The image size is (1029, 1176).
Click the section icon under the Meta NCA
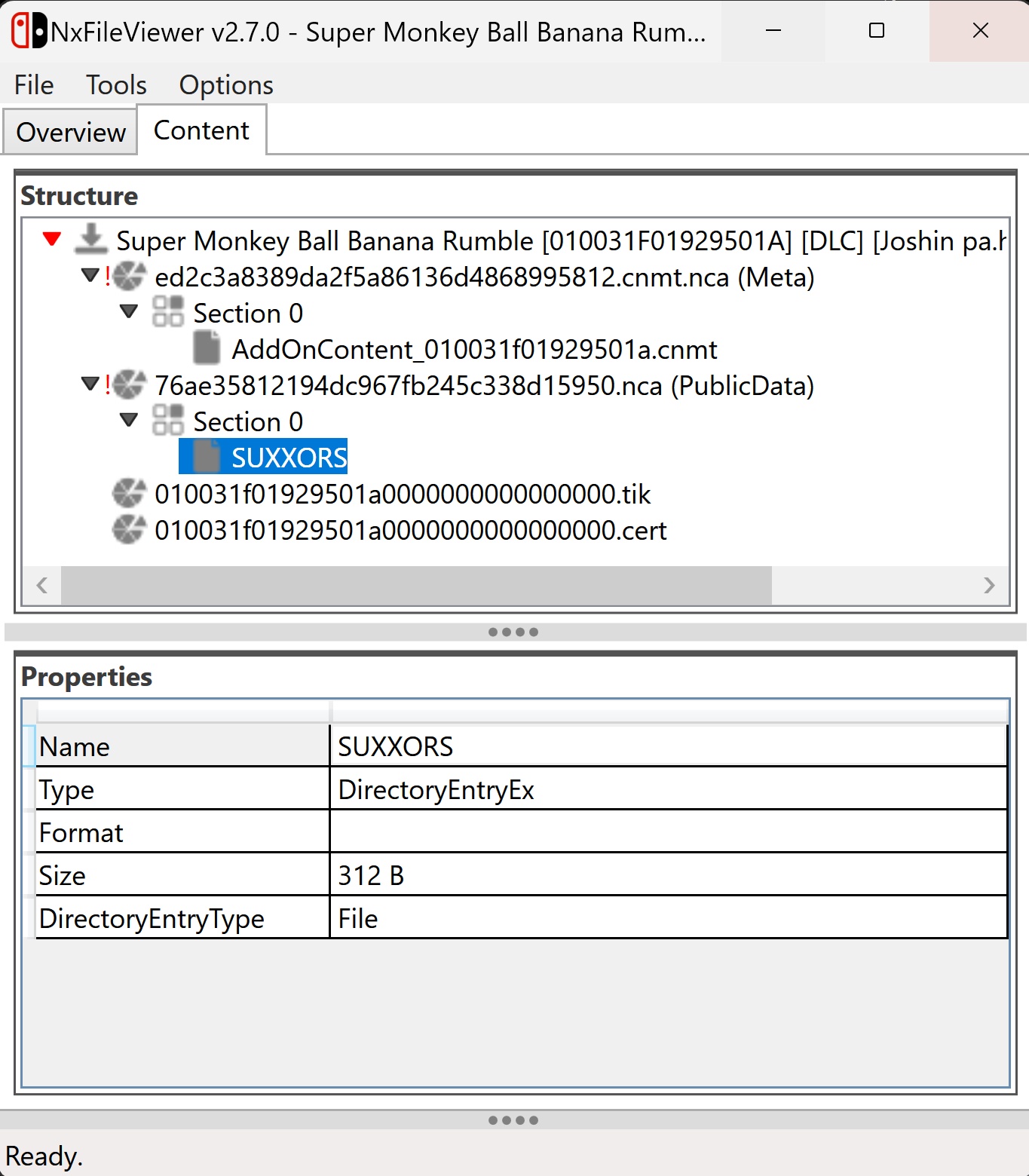[x=168, y=312]
